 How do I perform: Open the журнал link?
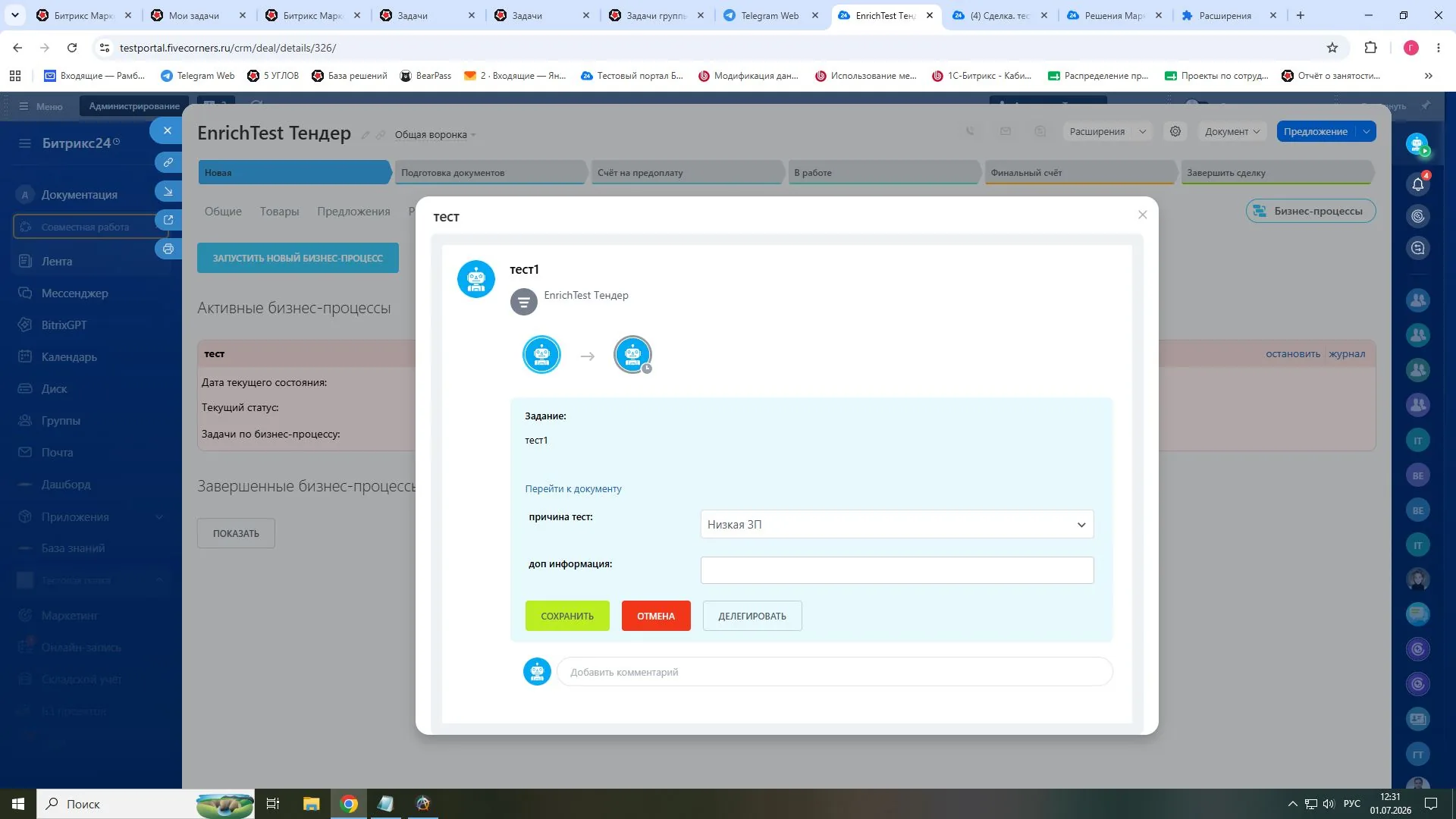1346,353
